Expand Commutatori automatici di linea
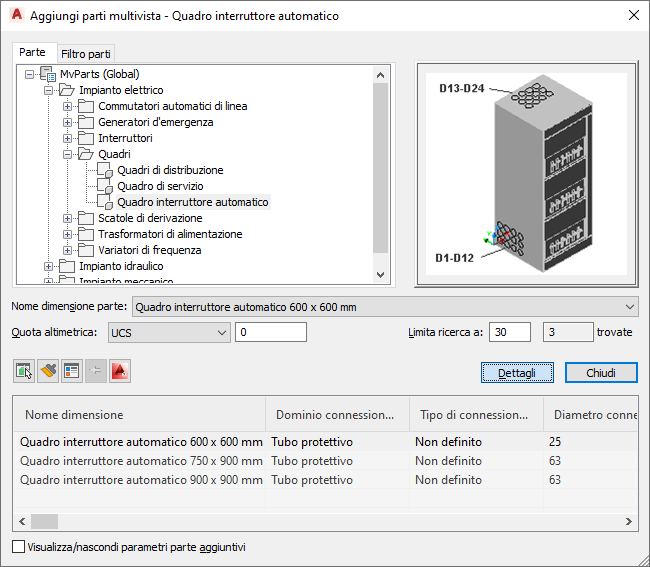This screenshot has width=650, height=567. point(67,107)
